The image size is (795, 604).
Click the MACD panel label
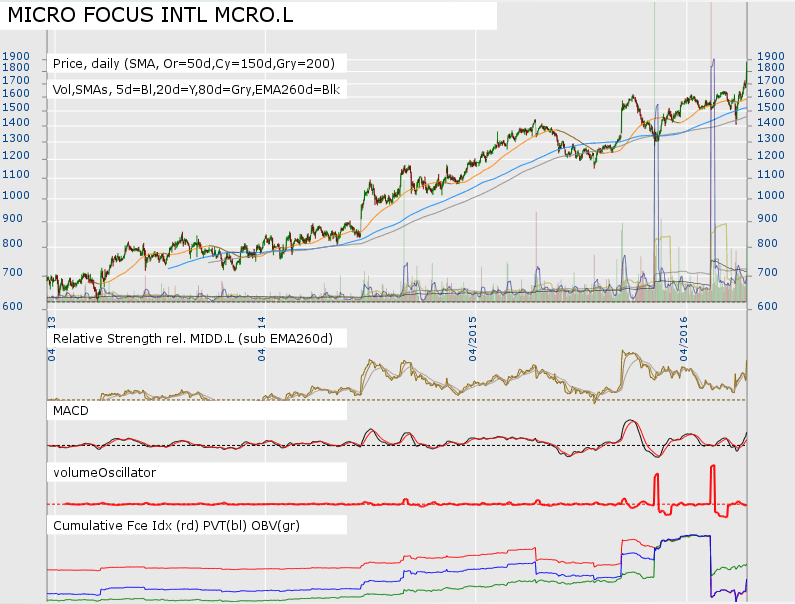pyautogui.click(x=70, y=410)
